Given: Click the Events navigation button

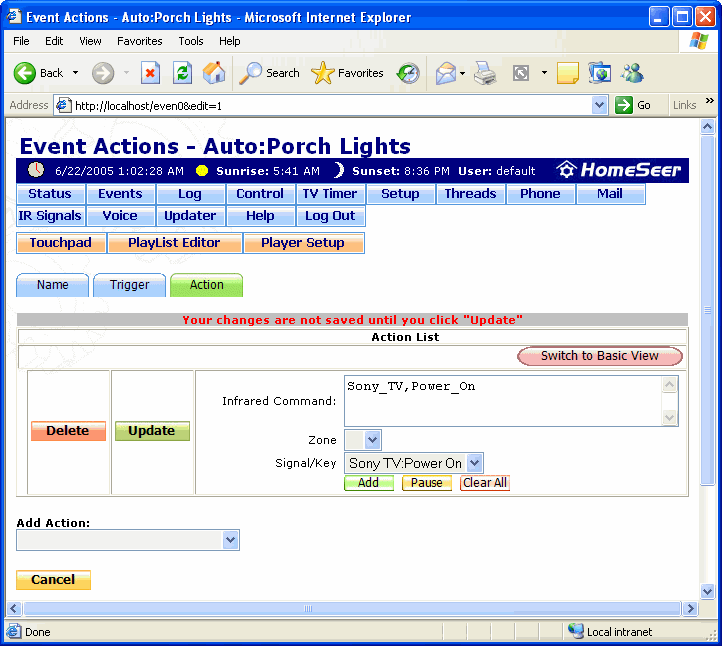Looking at the screenshot, I should tap(120, 194).
